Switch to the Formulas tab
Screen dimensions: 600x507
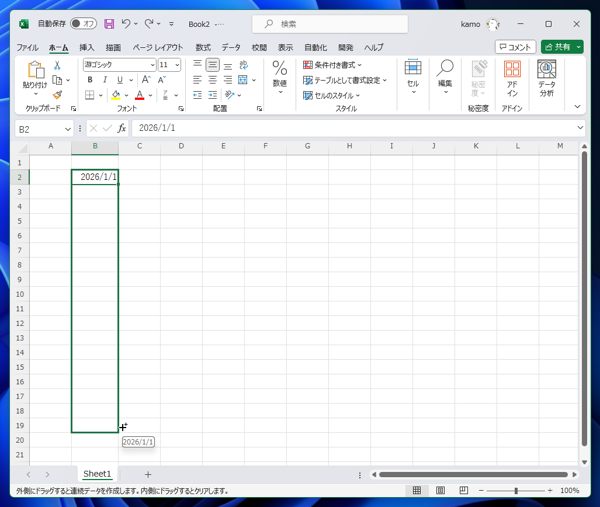click(203, 47)
